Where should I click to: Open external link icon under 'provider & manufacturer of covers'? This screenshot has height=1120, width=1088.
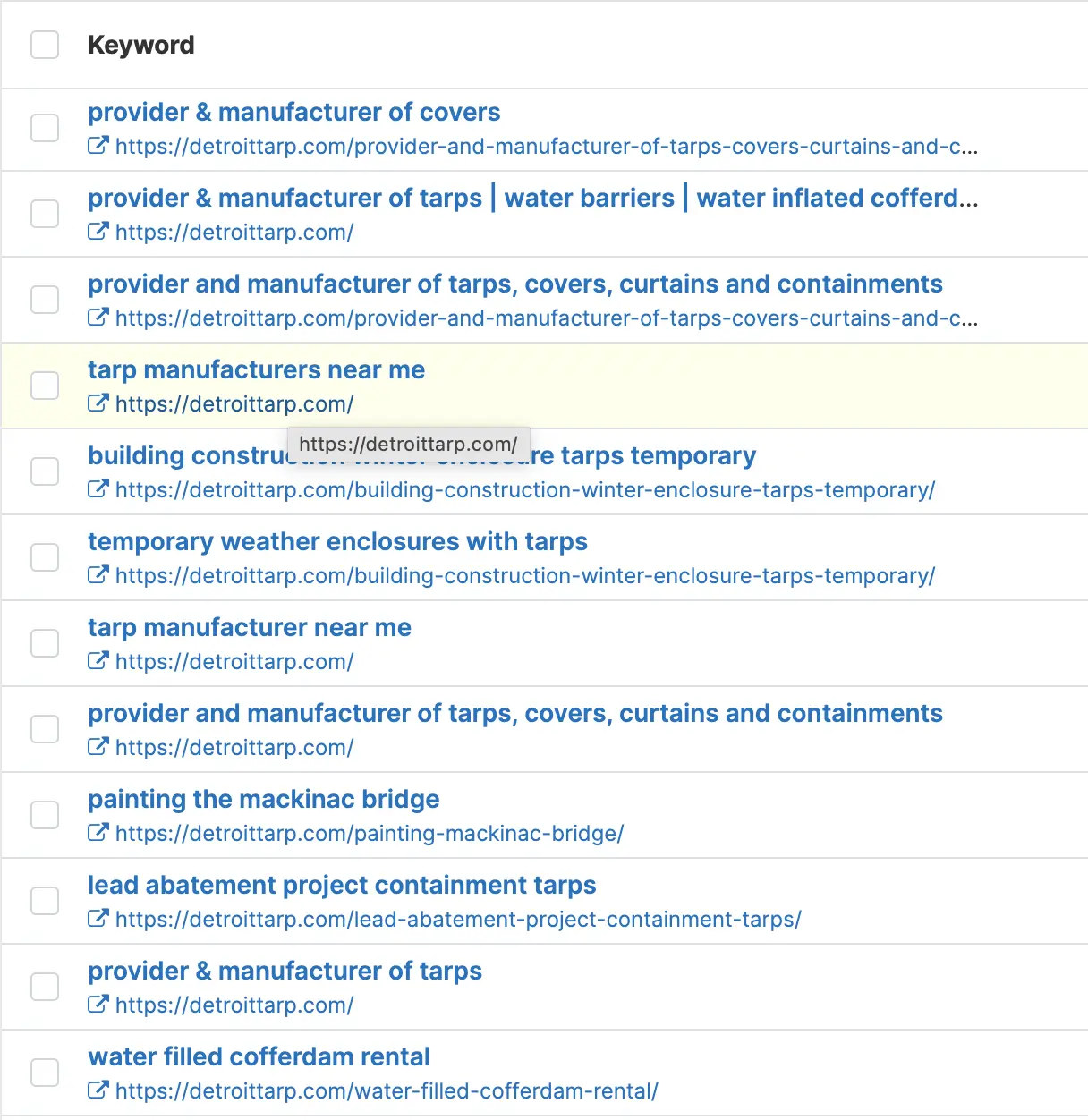(x=98, y=146)
